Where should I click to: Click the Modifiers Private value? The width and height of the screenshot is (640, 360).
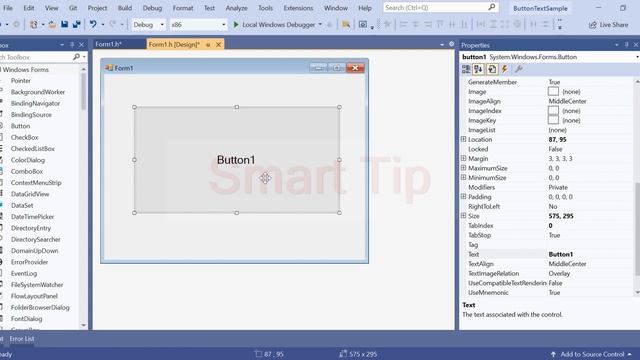[x=558, y=187]
